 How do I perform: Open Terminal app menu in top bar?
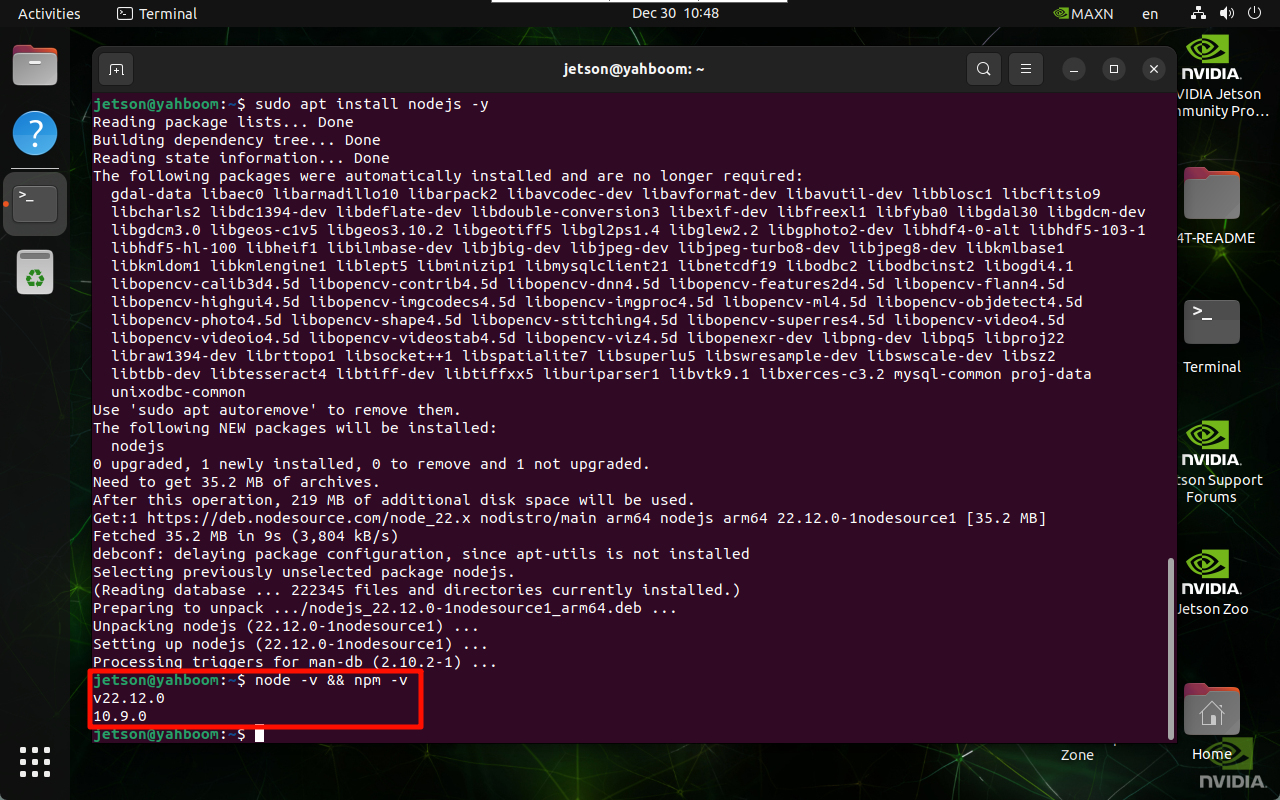[157, 13]
